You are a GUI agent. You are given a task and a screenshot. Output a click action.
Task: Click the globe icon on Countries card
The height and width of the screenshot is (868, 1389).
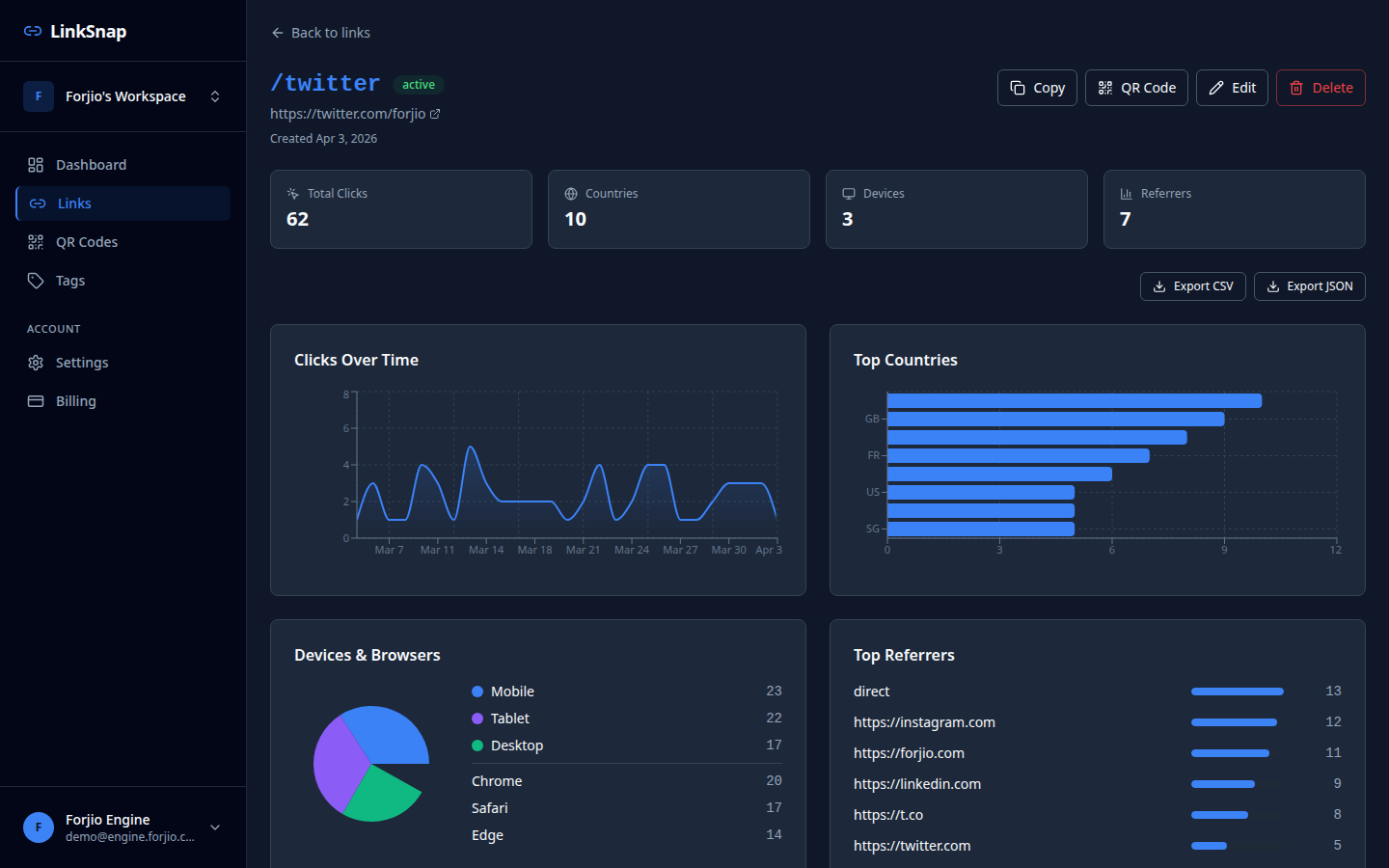(572, 193)
